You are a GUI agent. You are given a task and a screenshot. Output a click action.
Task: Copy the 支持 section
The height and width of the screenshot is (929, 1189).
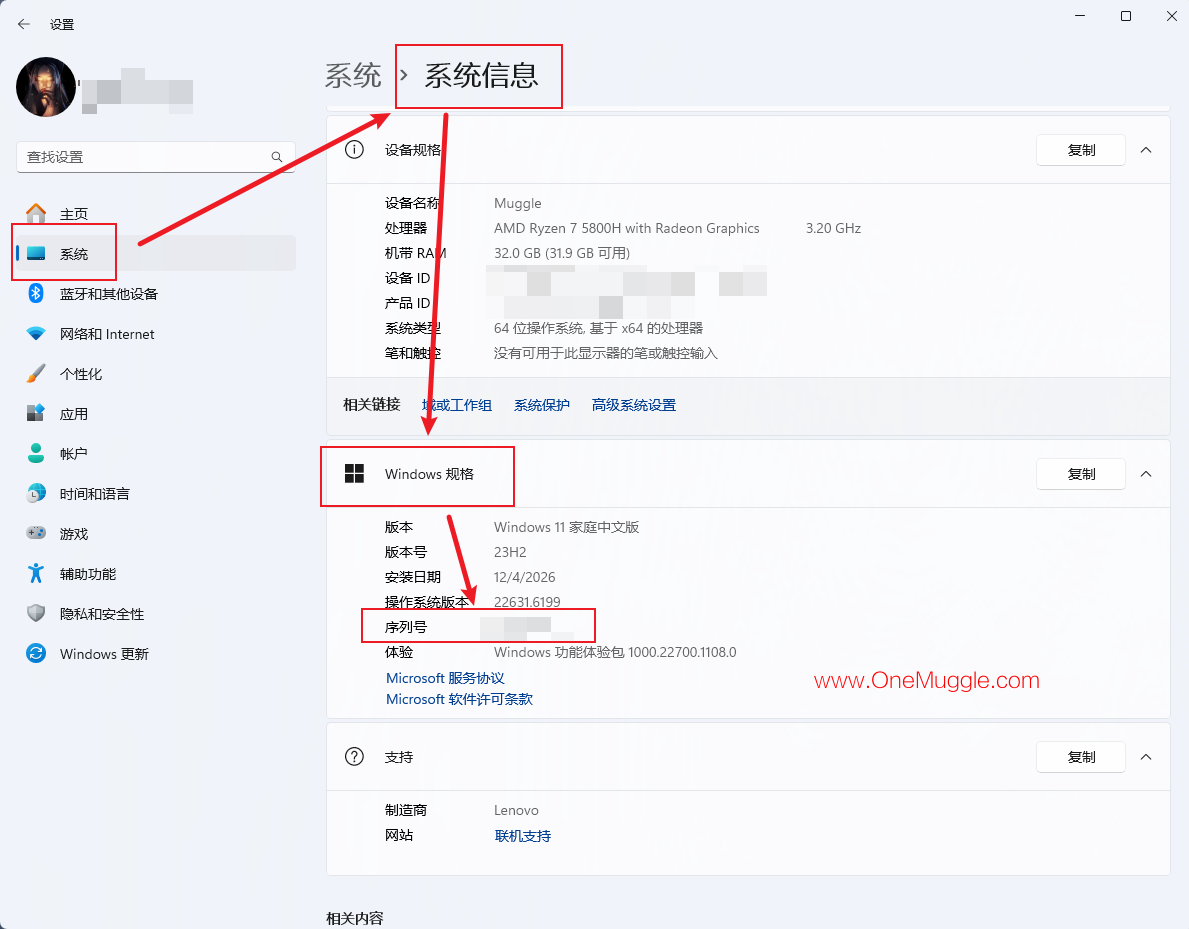coord(1081,757)
